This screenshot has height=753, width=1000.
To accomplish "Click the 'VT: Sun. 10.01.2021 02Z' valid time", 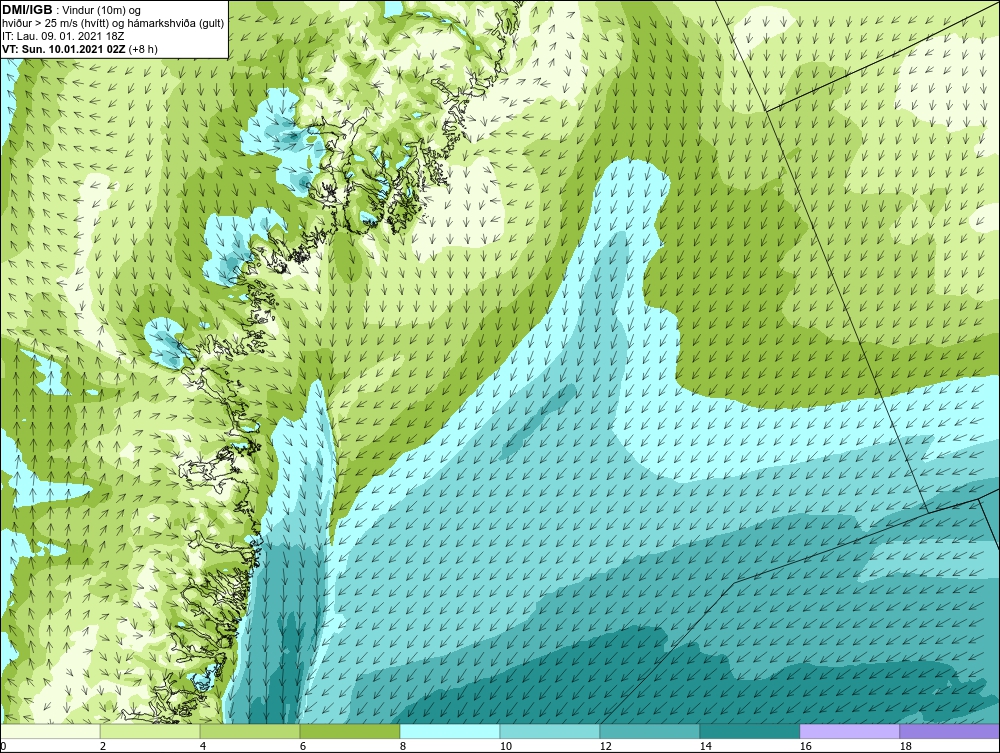I will [64, 49].
